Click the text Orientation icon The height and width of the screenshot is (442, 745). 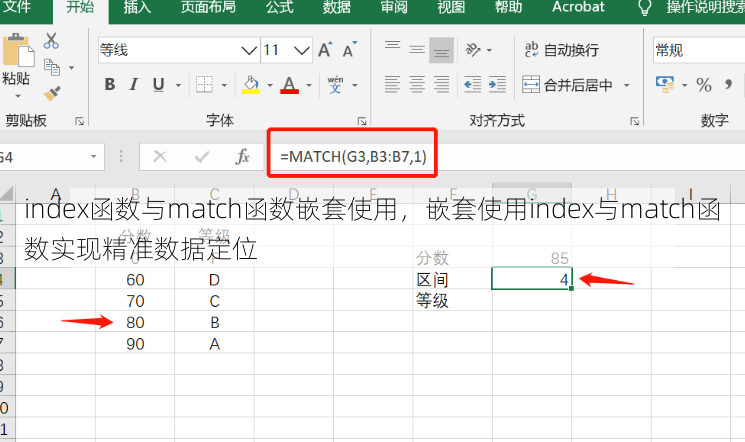473,49
